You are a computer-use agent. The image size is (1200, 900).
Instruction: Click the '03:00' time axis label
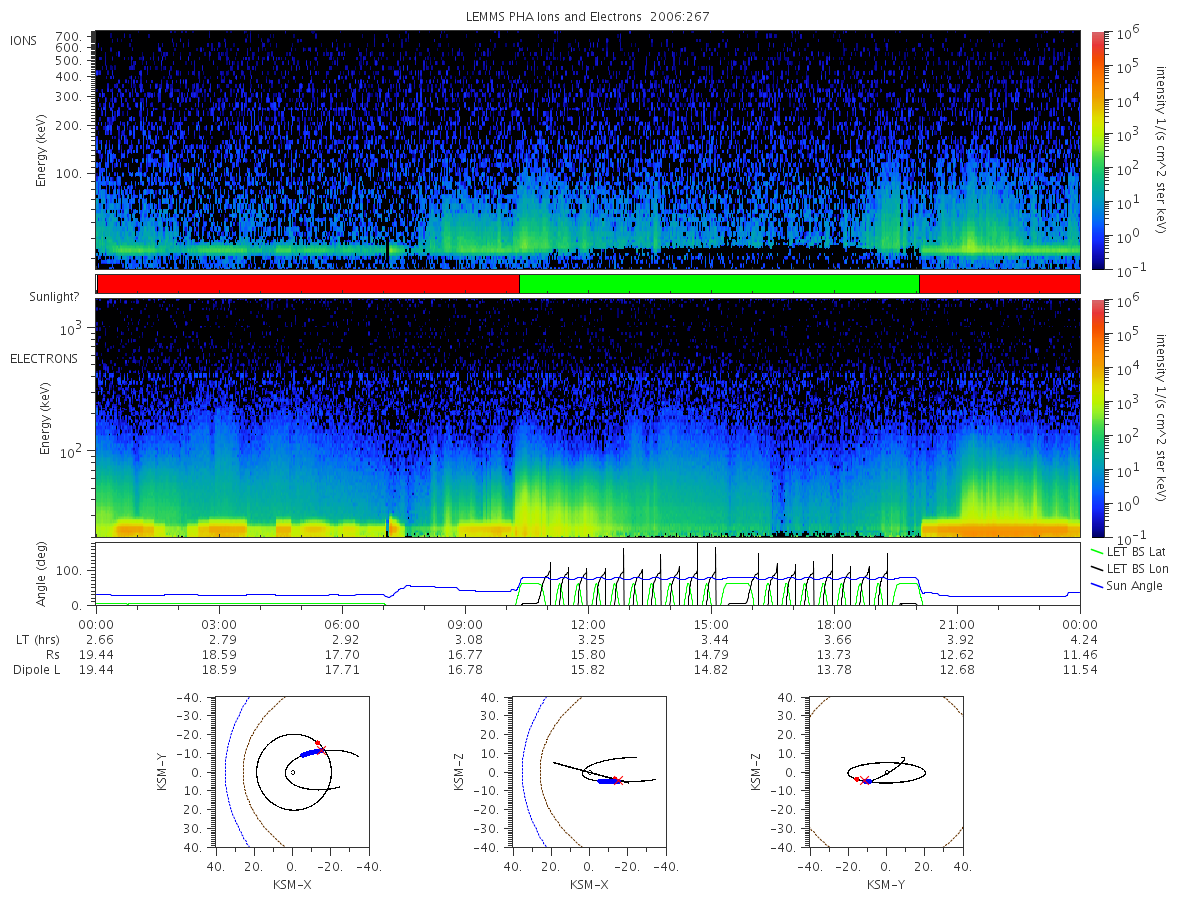tap(219, 623)
